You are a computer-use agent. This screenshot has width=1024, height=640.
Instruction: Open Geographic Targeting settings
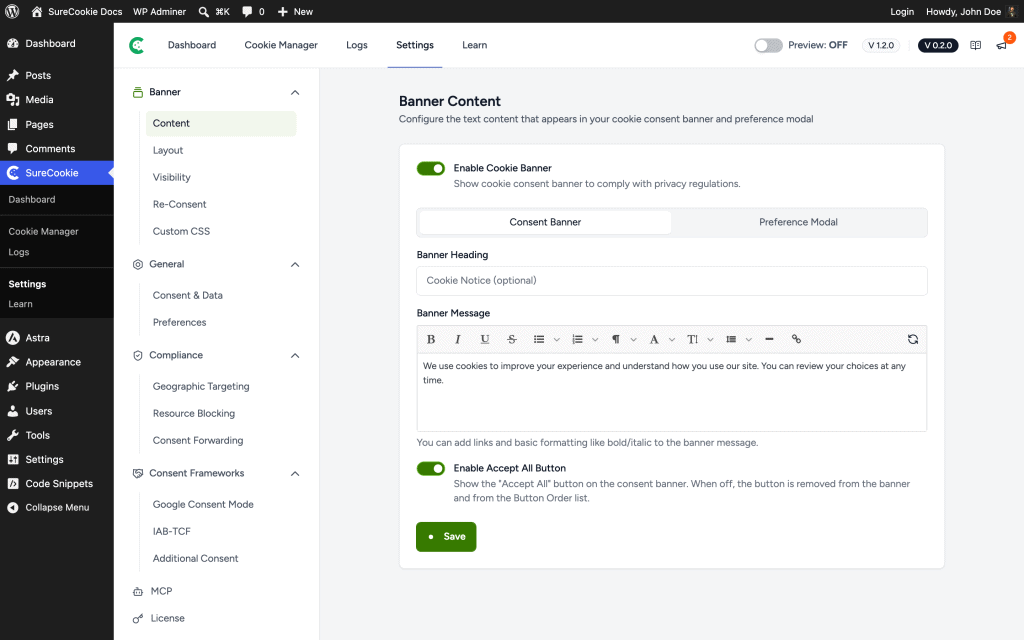201,386
